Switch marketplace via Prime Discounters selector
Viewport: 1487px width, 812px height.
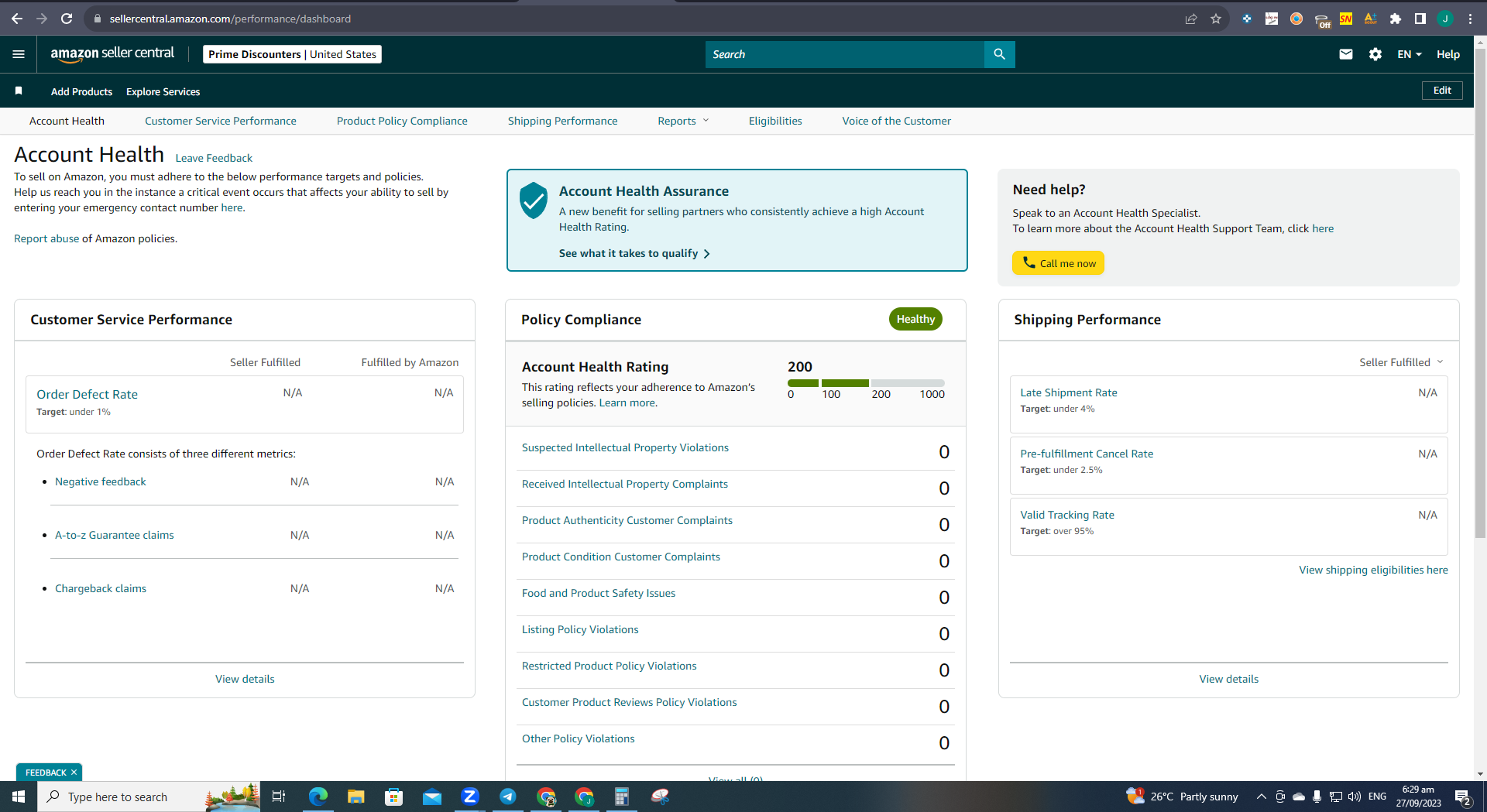coord(292,54)
